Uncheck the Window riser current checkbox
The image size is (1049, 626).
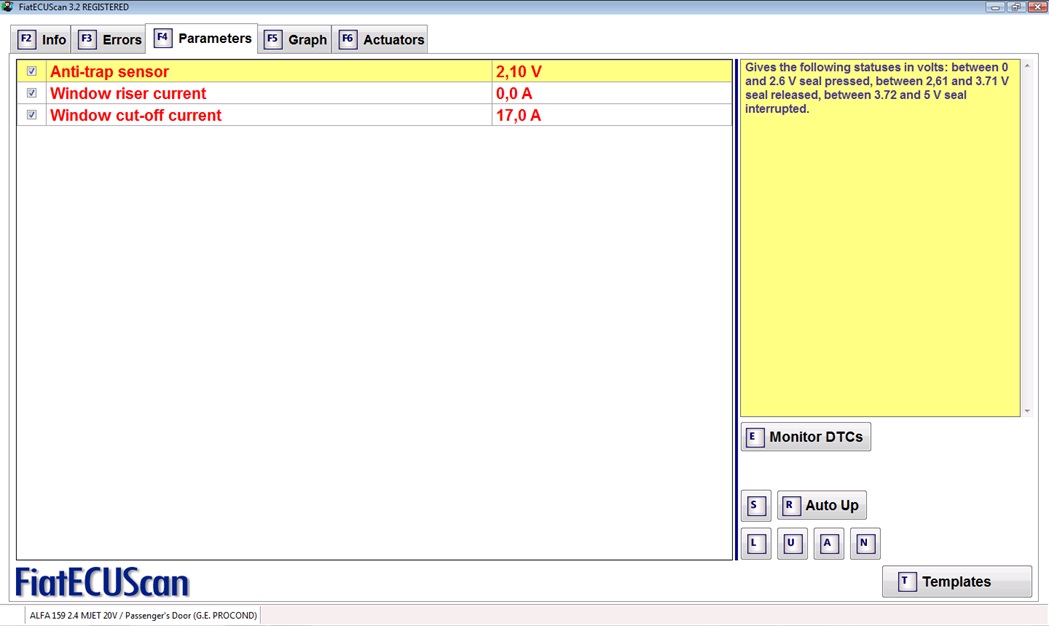point(32,93)
